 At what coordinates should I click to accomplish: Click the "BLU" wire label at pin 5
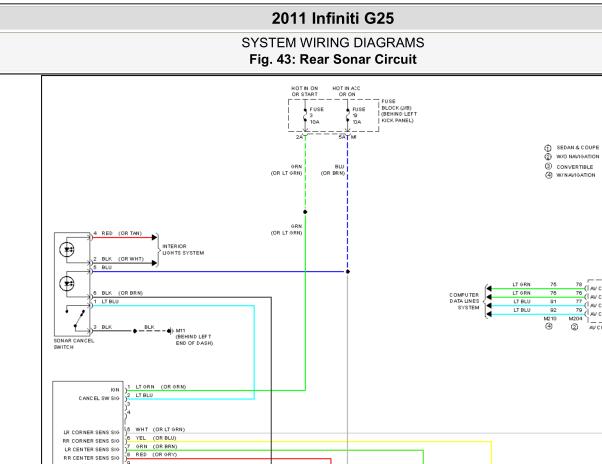107,268
